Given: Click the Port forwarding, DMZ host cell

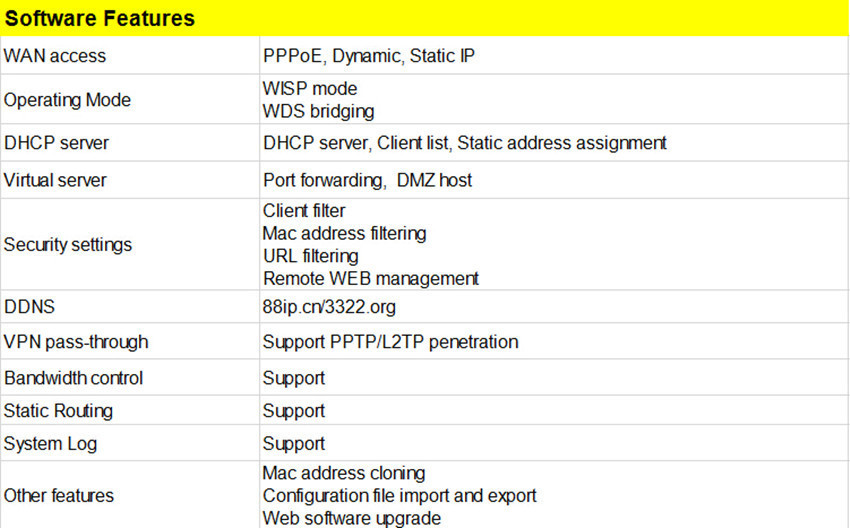Looking at the screenshot, I should click(x=367, y=181).
